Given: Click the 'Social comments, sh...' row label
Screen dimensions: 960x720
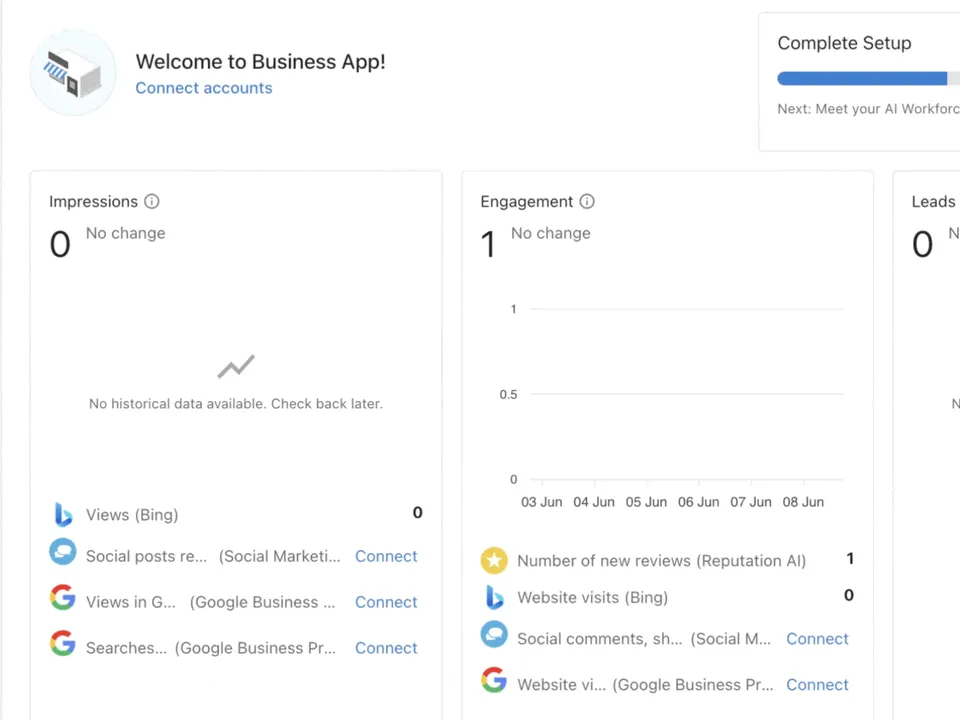Looking at the screenshot, I should pyautogui.click(x=599, y=639).
